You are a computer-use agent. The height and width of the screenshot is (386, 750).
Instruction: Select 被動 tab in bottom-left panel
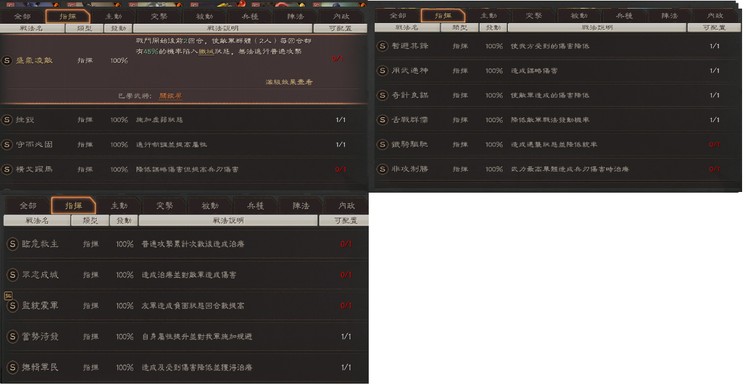pyautogui.click(x=210, y=206)
